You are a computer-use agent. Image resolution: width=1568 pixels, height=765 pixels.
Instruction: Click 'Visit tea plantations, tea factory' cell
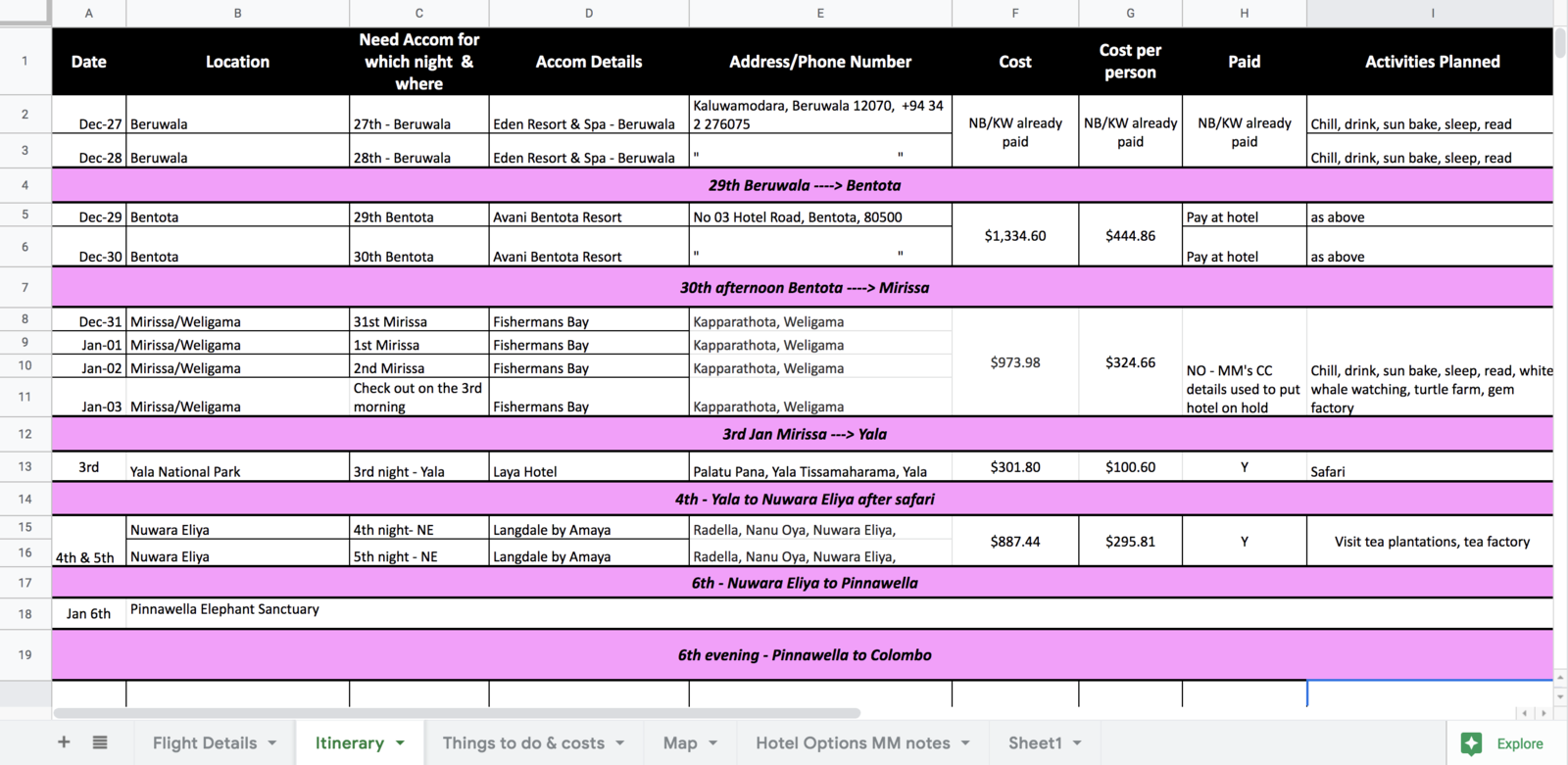(x=1431, y=541)
